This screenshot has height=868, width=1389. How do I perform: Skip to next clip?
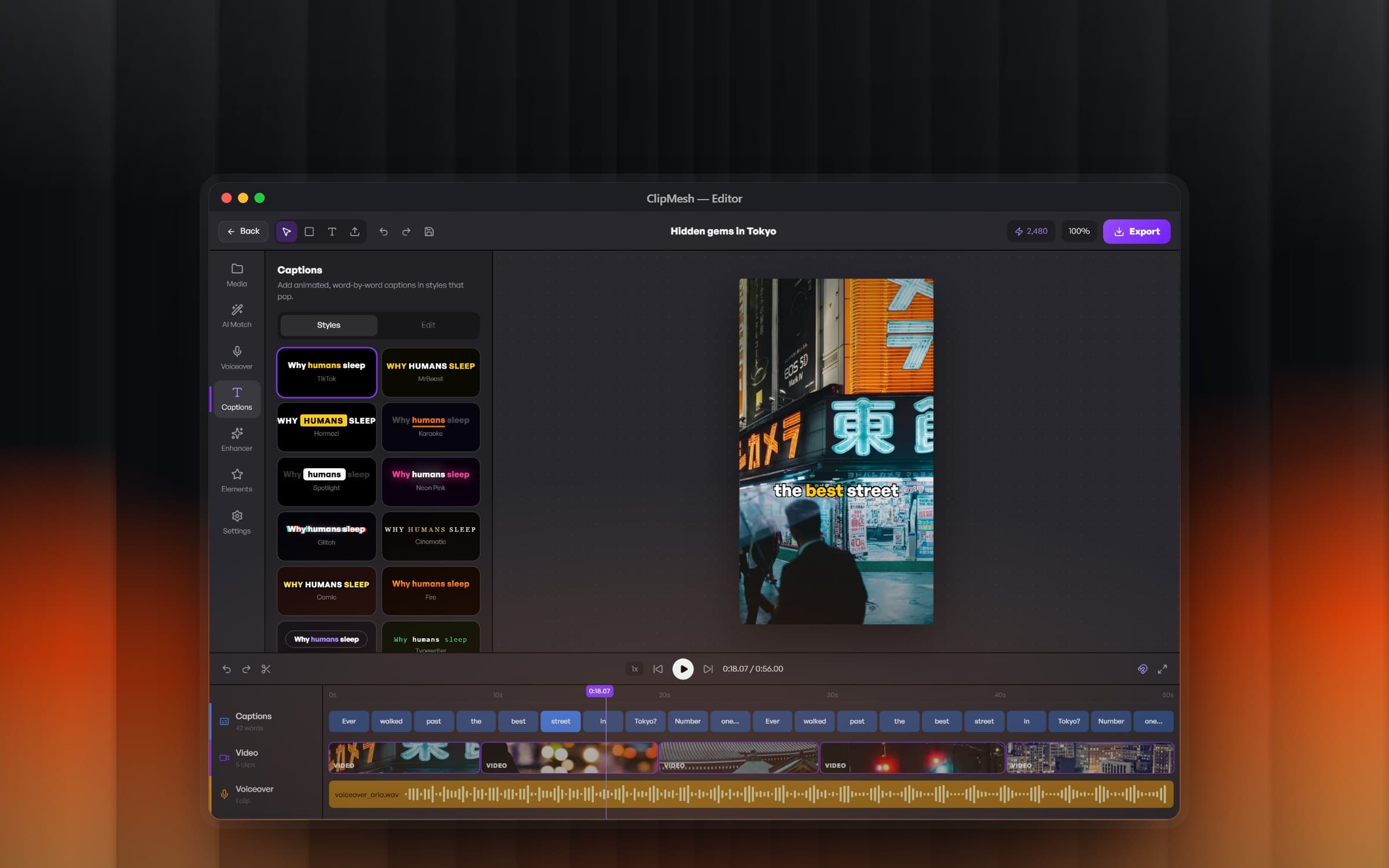708,669
